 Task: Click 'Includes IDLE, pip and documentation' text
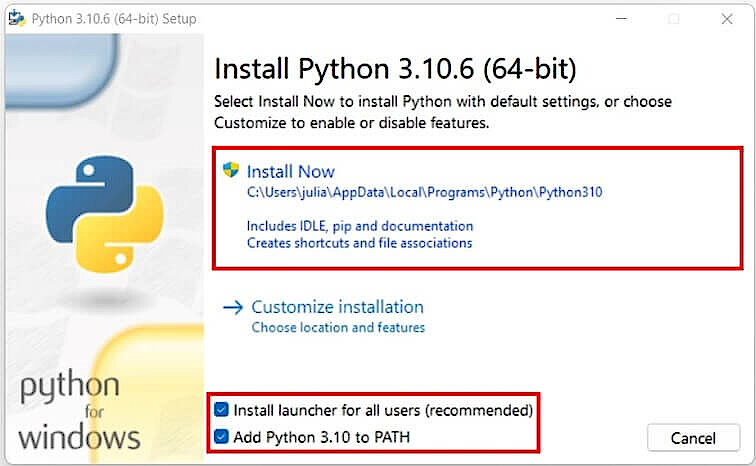pyautogui.click(x=360, y=226)
